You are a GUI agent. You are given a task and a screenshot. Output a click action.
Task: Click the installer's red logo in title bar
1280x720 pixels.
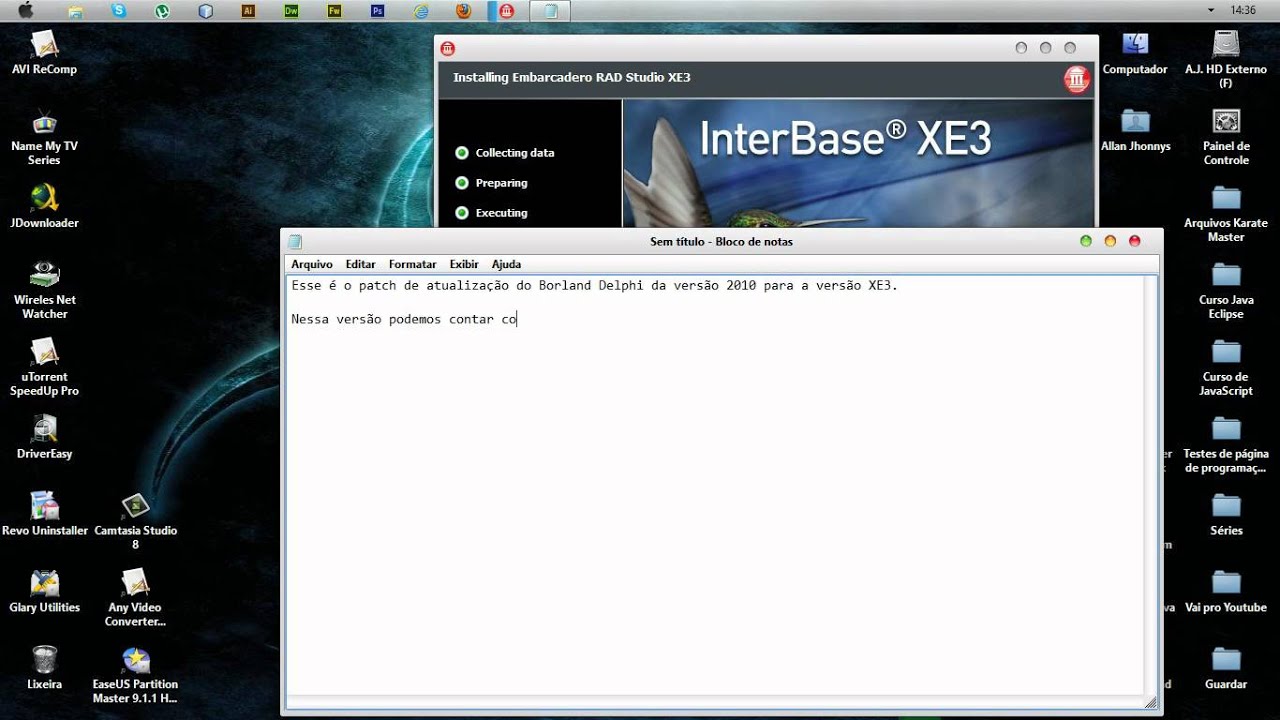coord(448,47)
